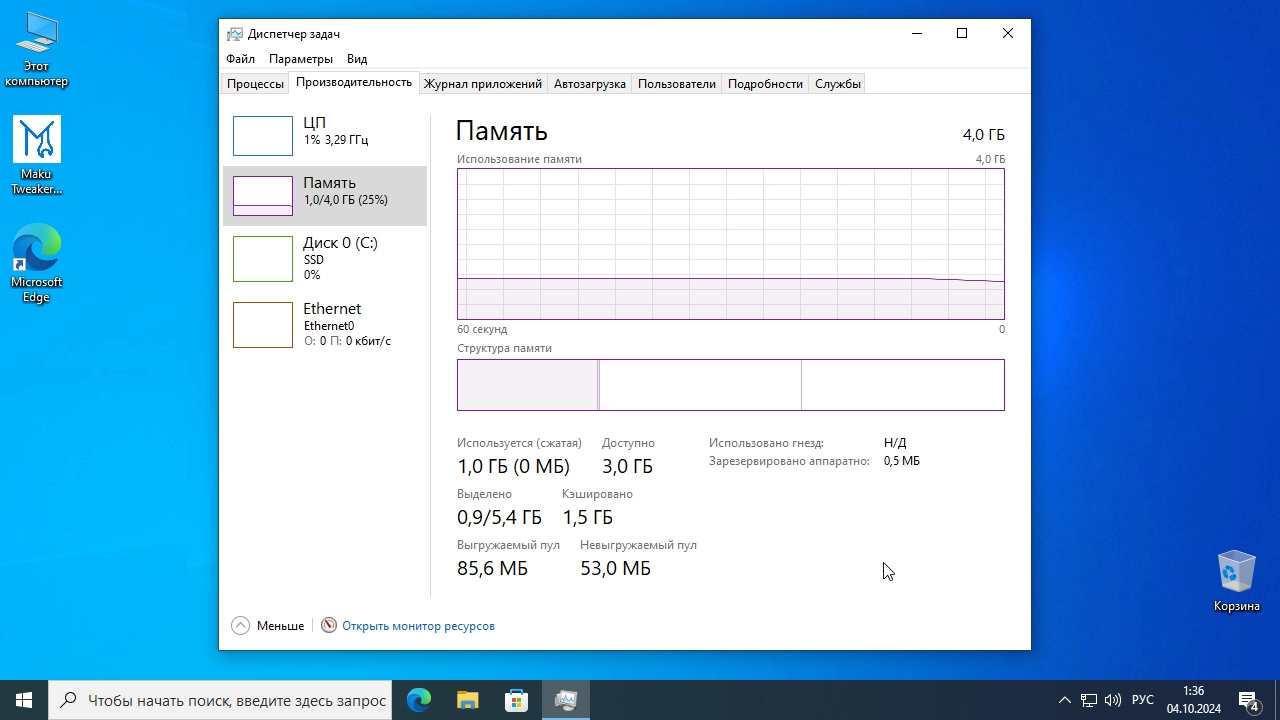Image resolution: width=1280 pixels, height=720 pixels.
Task: Click the Task Manager title bar icon
Action: pyautogui.click(x=235, y=33)
